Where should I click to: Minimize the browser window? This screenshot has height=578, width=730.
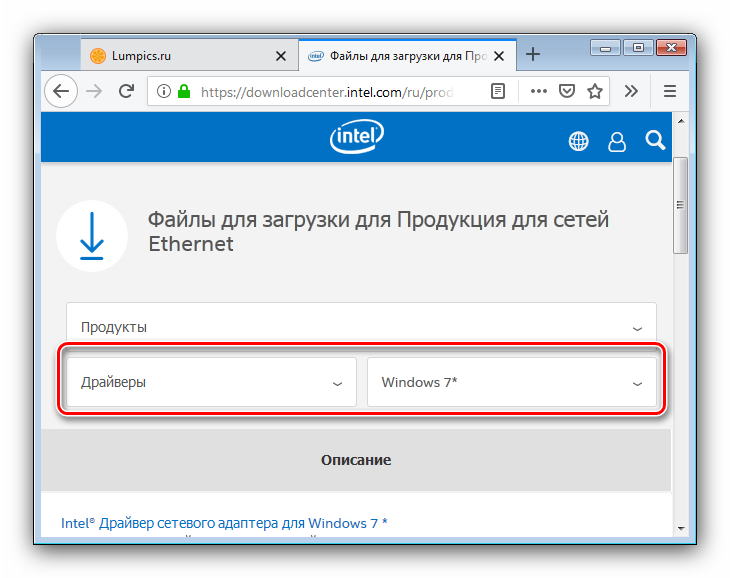605,48
